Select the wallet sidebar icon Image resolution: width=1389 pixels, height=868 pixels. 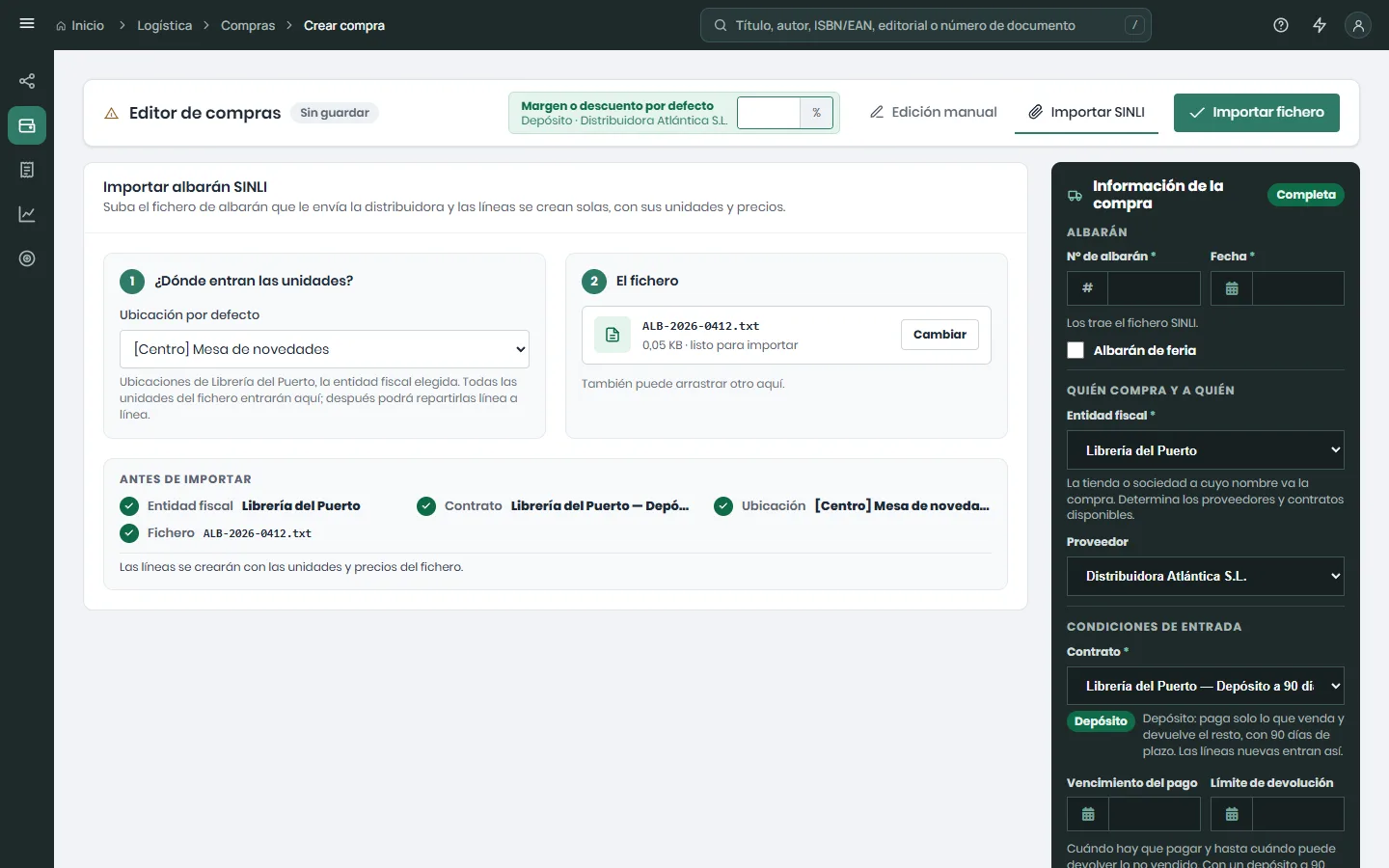point(27,125)
